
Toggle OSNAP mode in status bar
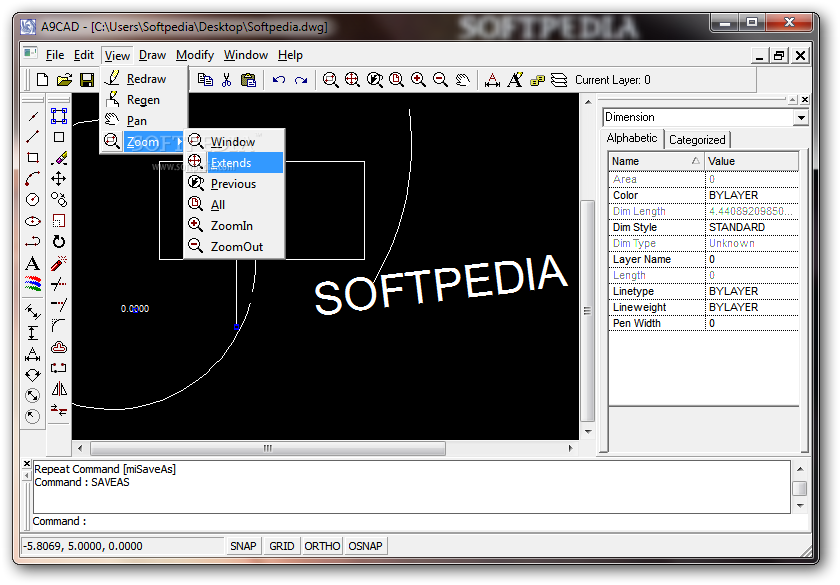pos(365,546)
